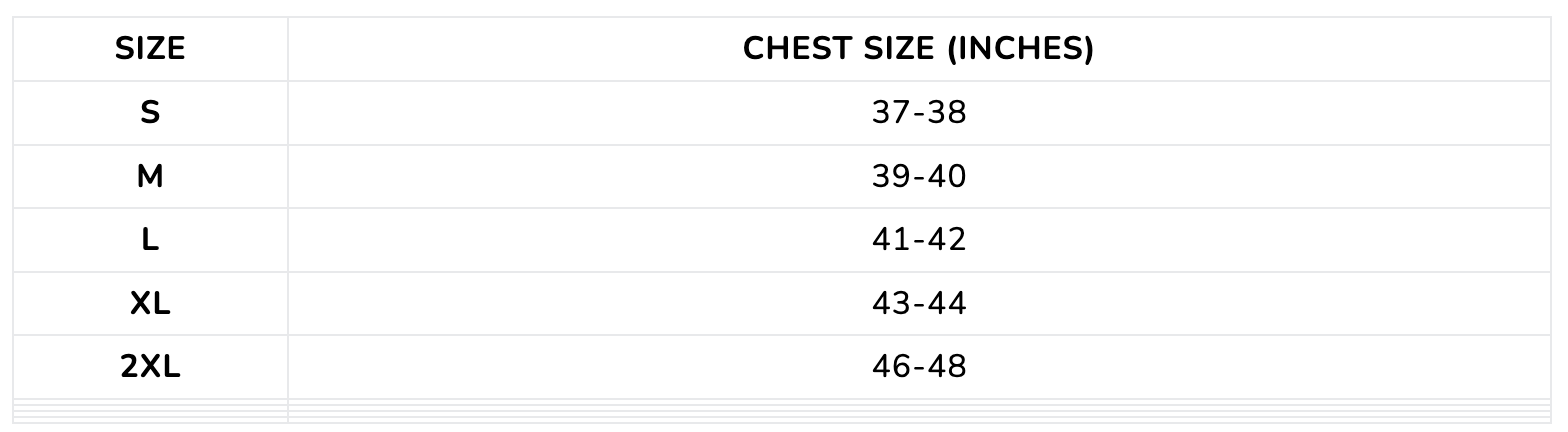Click the L size cell
This screenshot has width=1568, height=432.
click(x=150, y=240)
